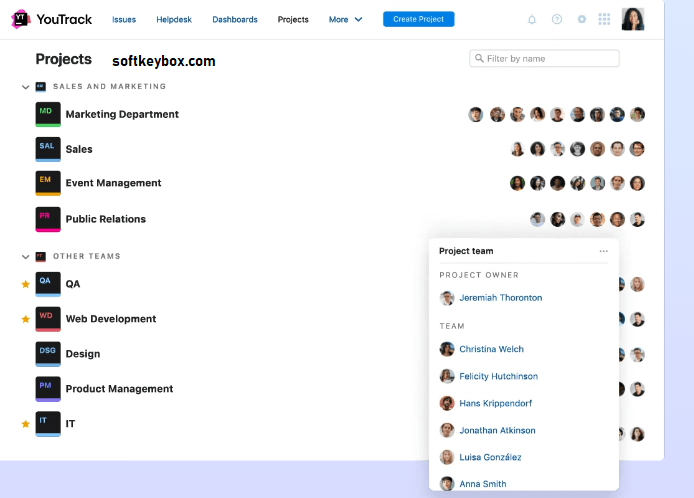This screenshot has width=694, height=498.
Task: Unstar the QA project
Action: 26,284
